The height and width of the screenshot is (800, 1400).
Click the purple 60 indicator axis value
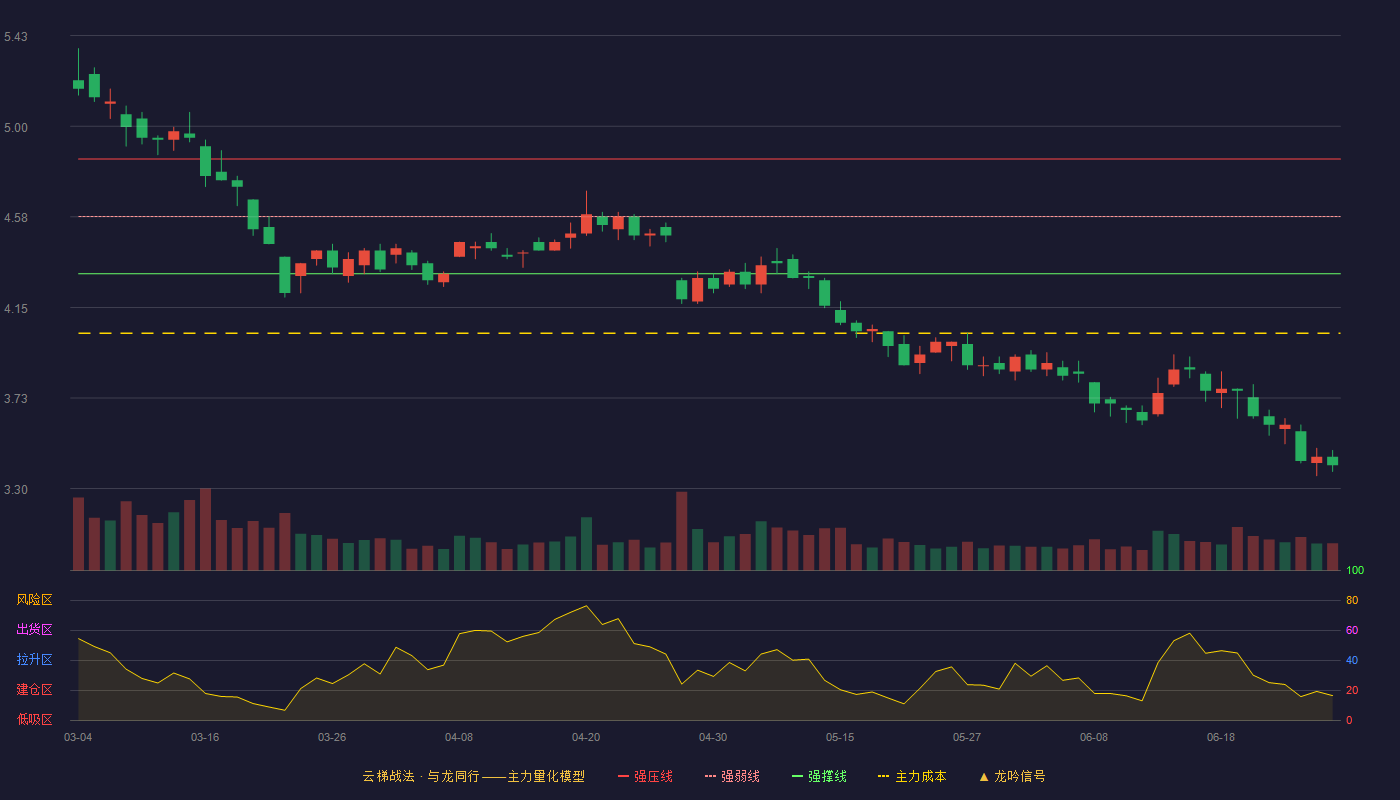pyautogui.click(x=1352, y=631)
